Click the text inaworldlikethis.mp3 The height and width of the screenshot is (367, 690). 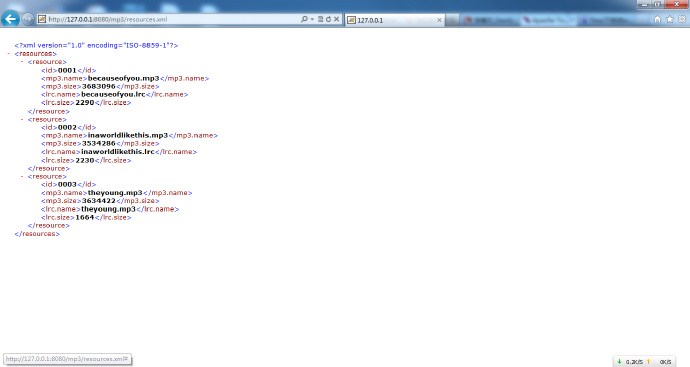128,136
